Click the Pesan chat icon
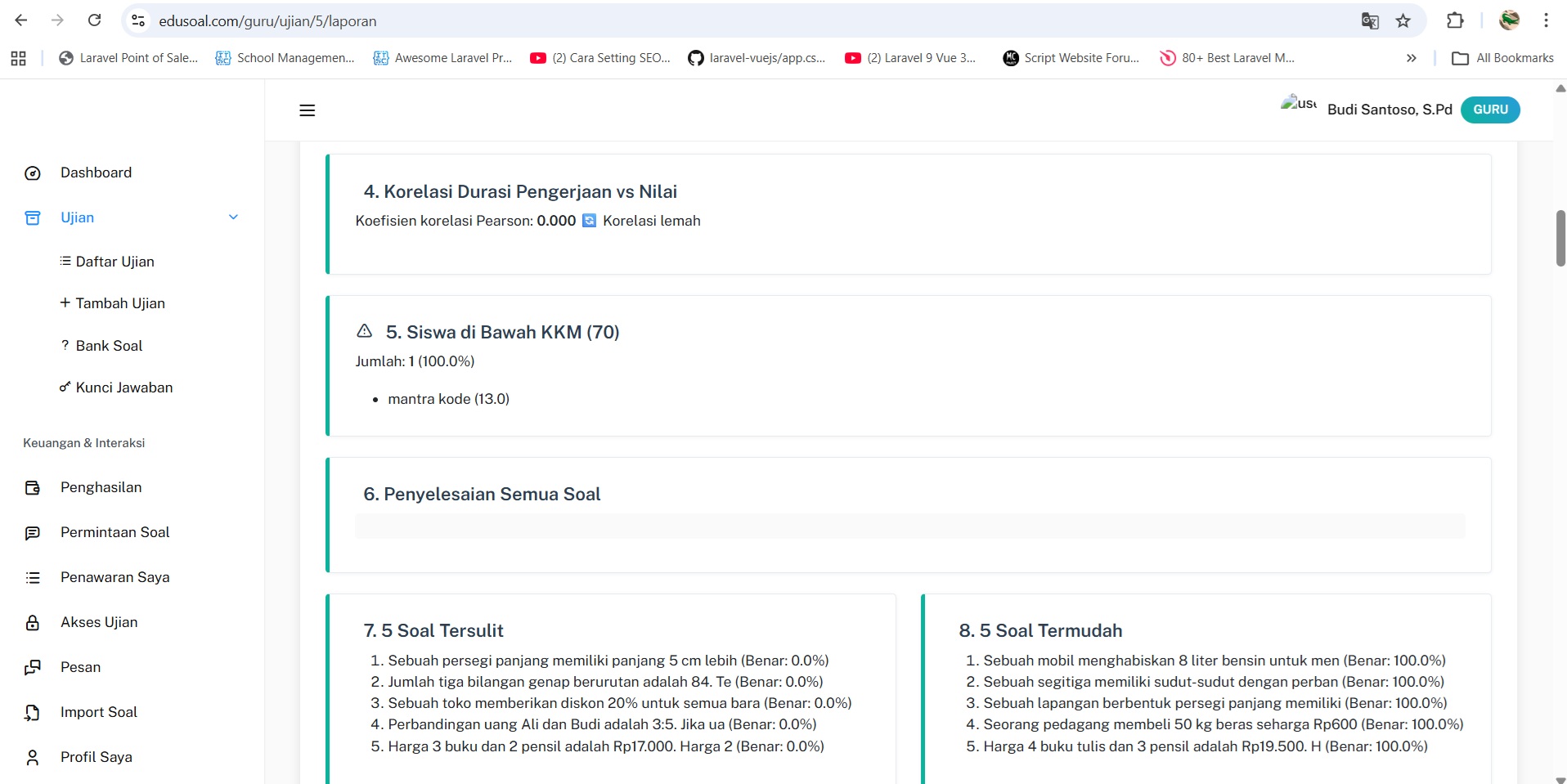The width and height of the screenshot is (1567, 784). [x=33, y=668]
